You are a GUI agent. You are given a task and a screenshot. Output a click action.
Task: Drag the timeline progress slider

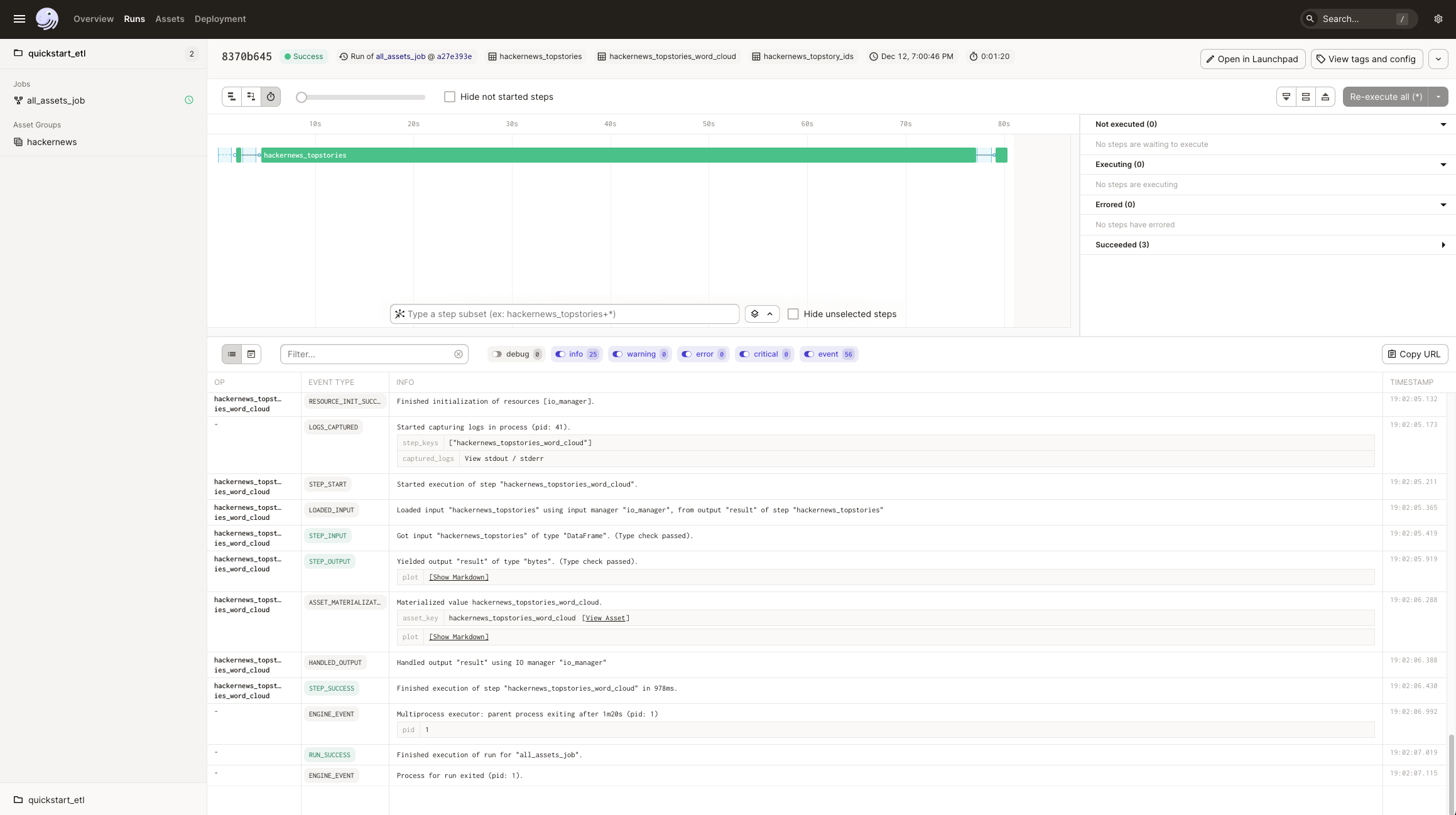click(300, 98)
